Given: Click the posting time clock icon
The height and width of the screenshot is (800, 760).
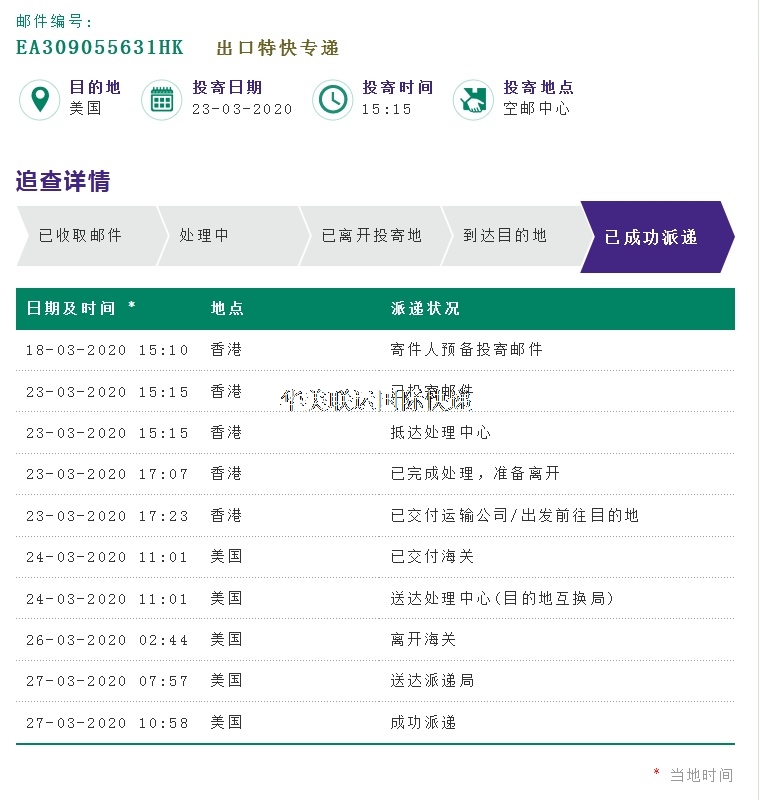Looking at the screenshot, I should [332, 99].
